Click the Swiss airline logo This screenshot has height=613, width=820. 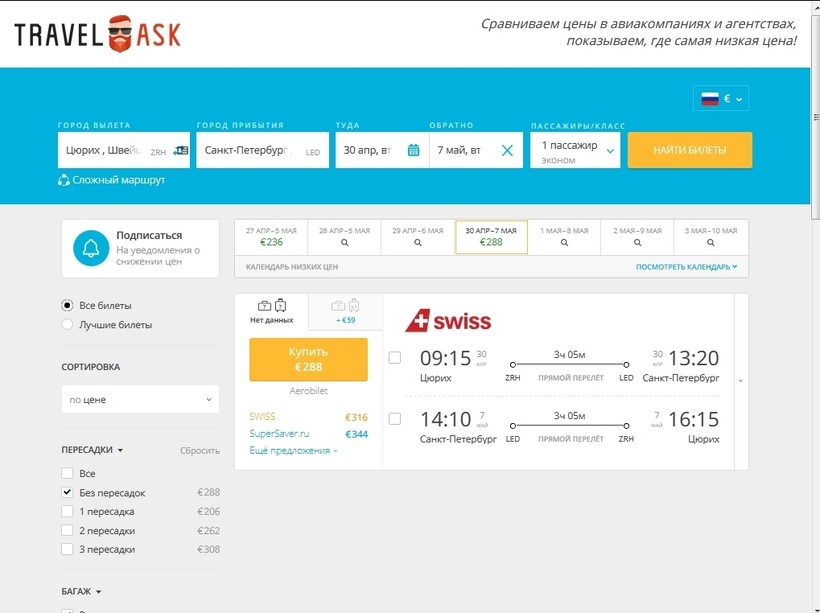[448, 321]
